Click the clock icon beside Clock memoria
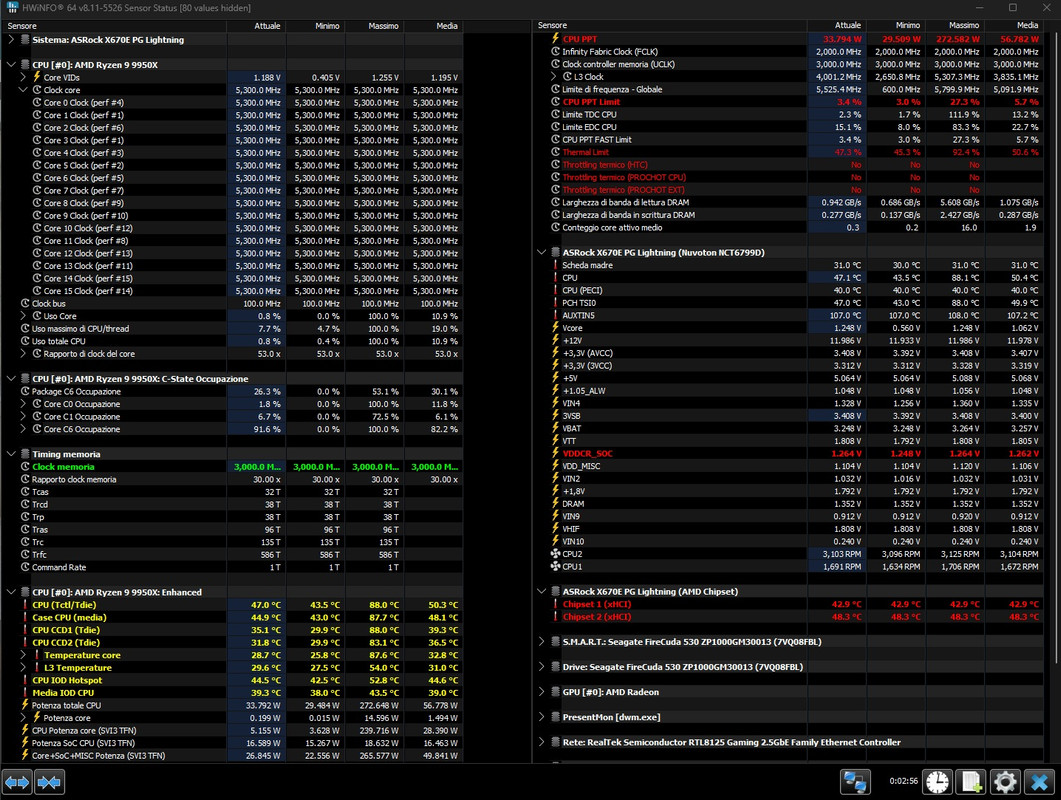Screen dimensions: 1061x800 tap(25, 466)
